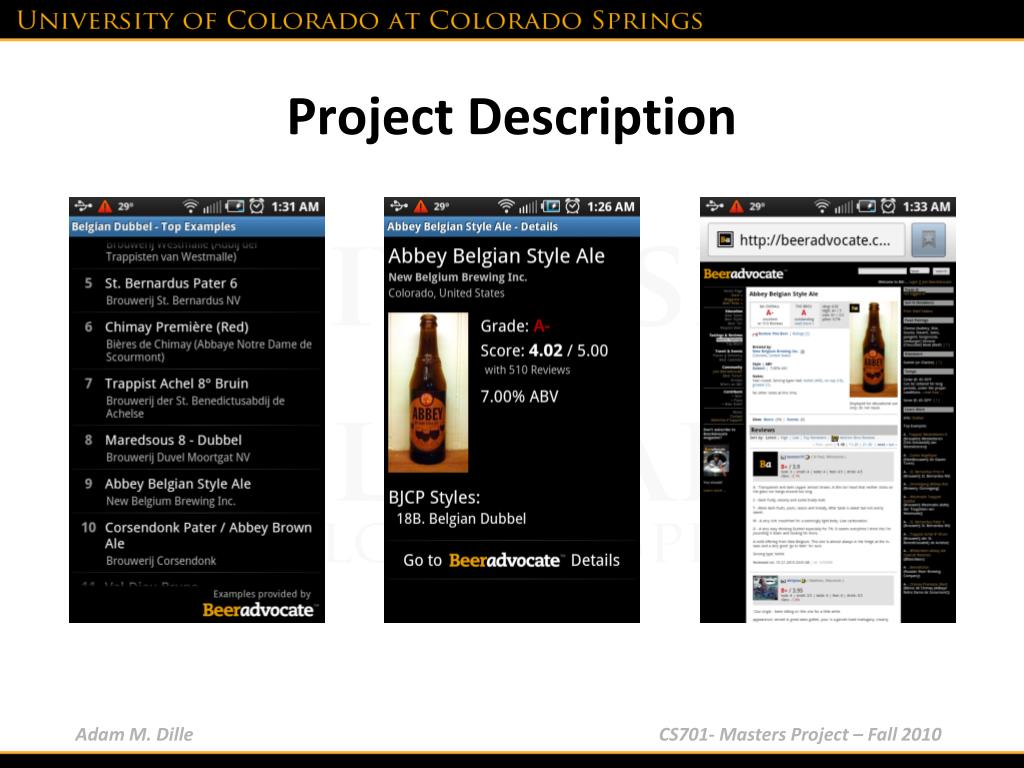The height and width of the screenshot is (768, 1024).
Task: Tap 'Go to Beeradvocate Details' button
Action: pyautogui.click(x=511, y=560)
